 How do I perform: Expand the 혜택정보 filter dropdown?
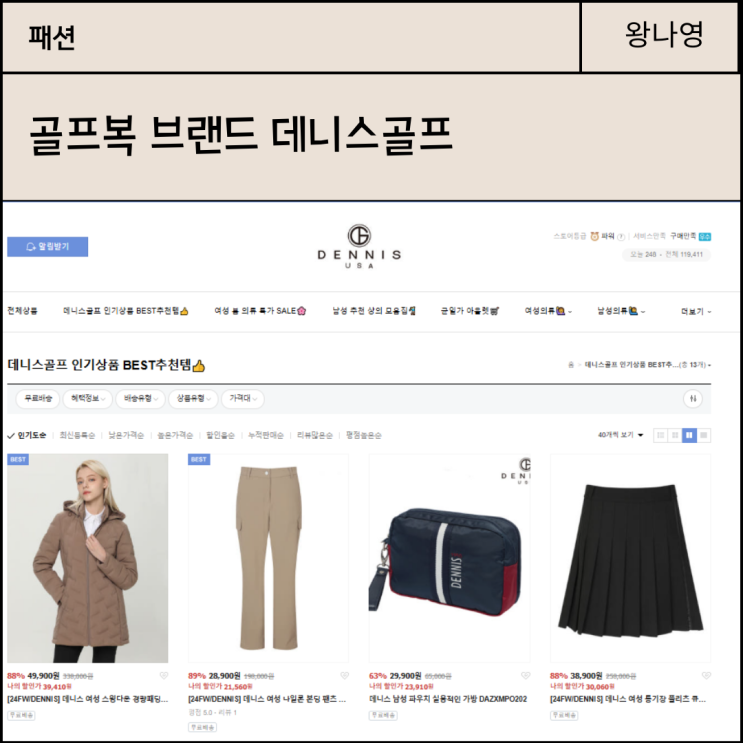point(88,399)
